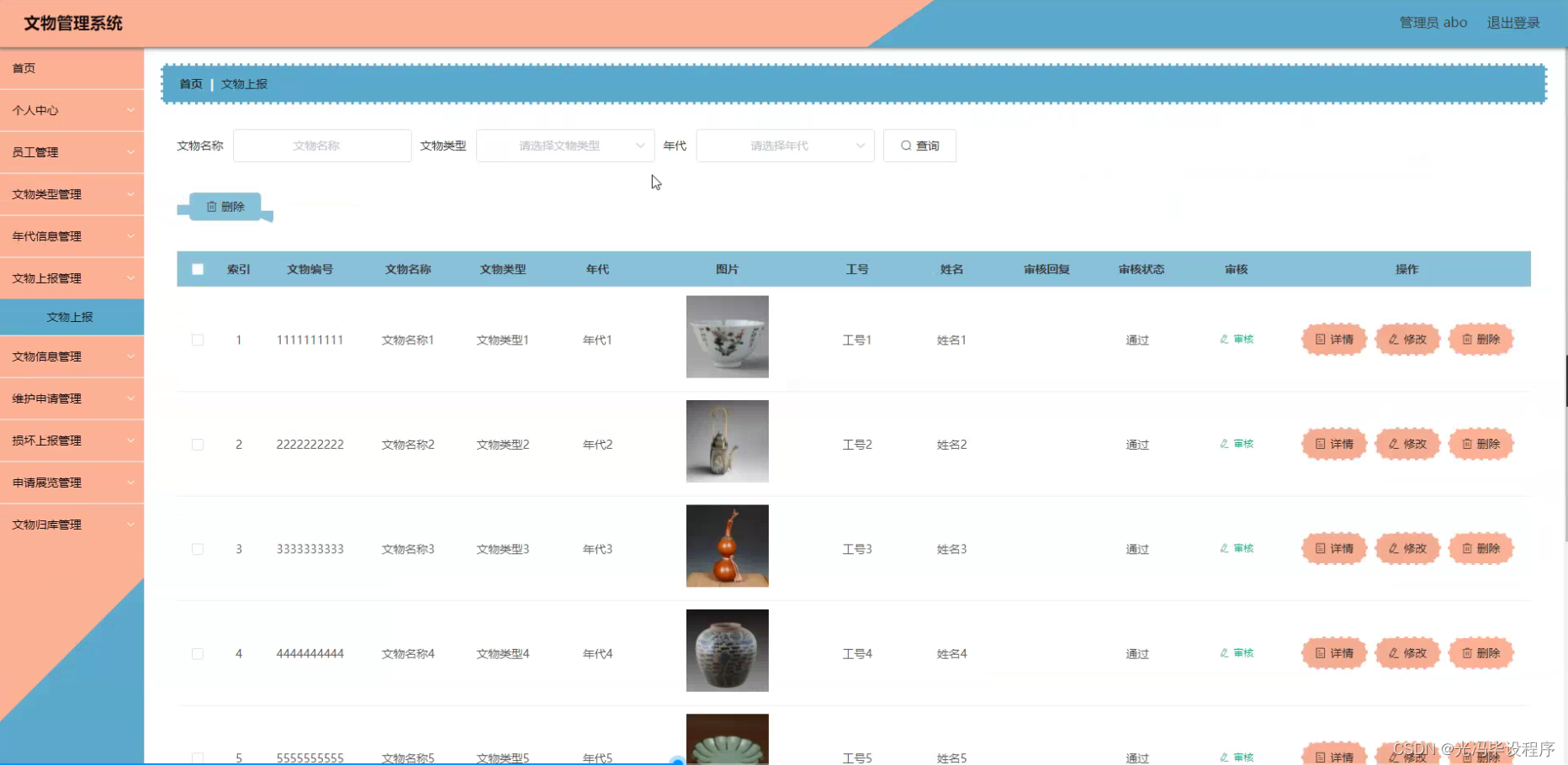
Task: Click the cell 年代3
Action: click(x=597, y=549)
